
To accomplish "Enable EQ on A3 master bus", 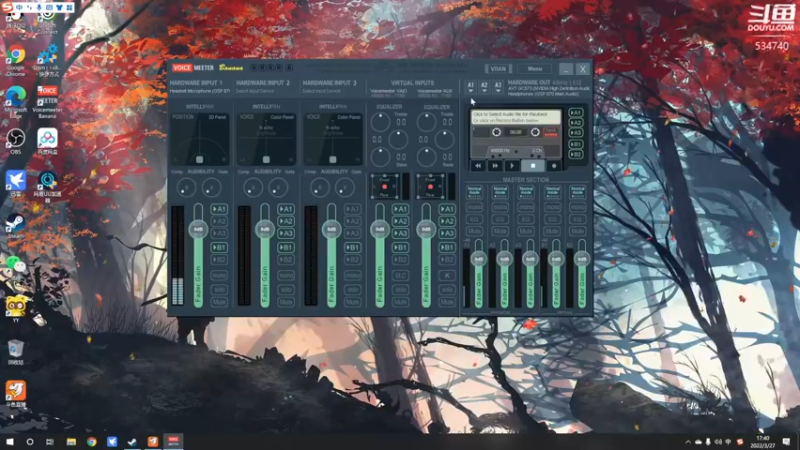I will click(526, 219).
